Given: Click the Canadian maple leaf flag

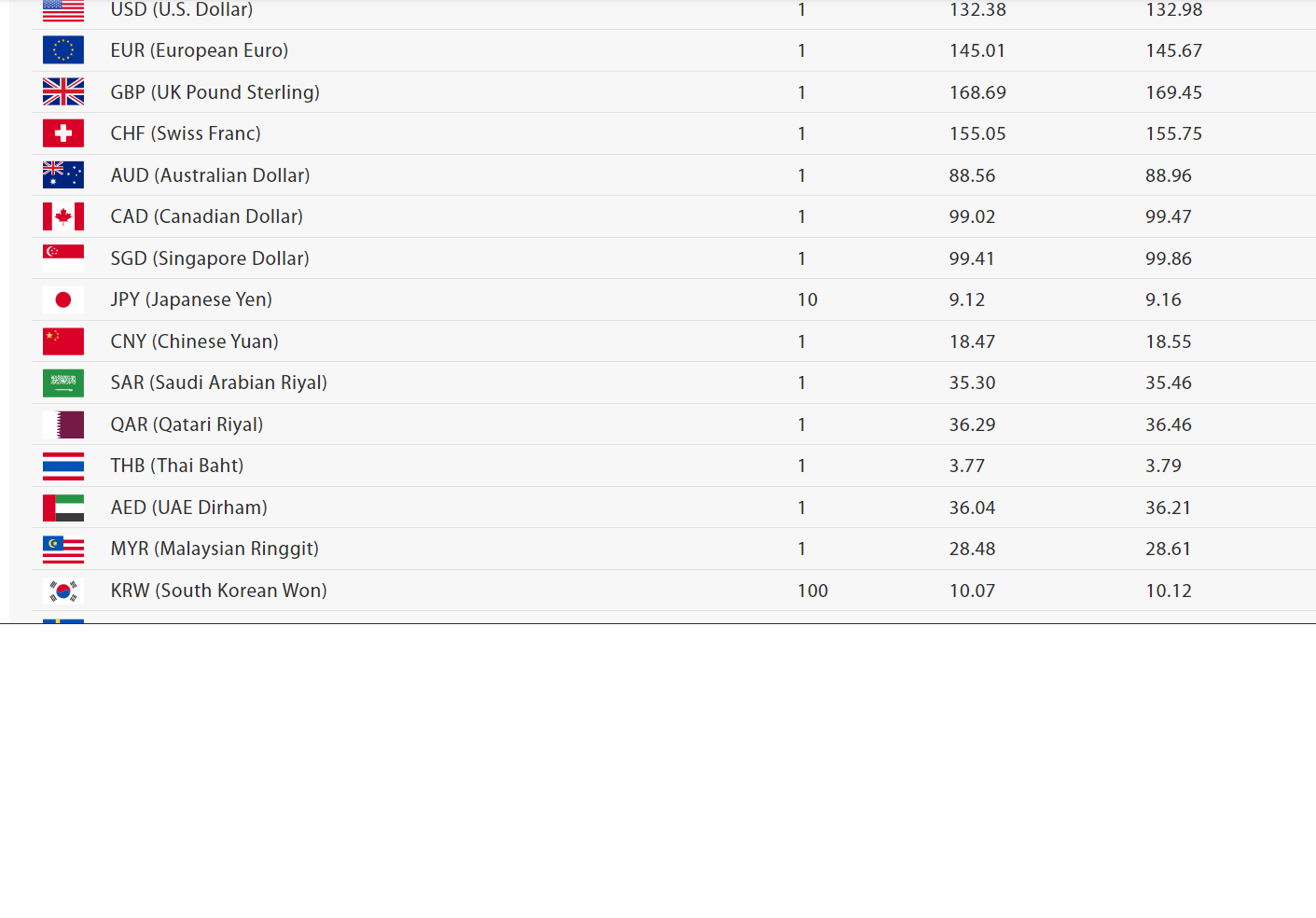Looking at the screenshot, I should (x=63, y=216).
